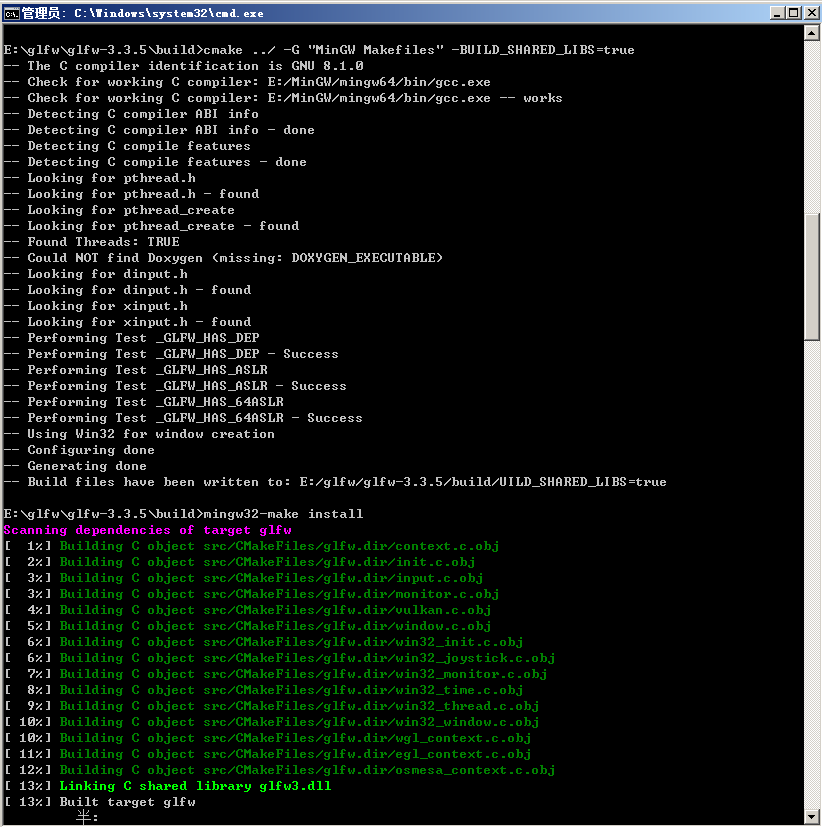Click 'Built target glfw' line
The image size is (822, 827).
pos(100,802)
